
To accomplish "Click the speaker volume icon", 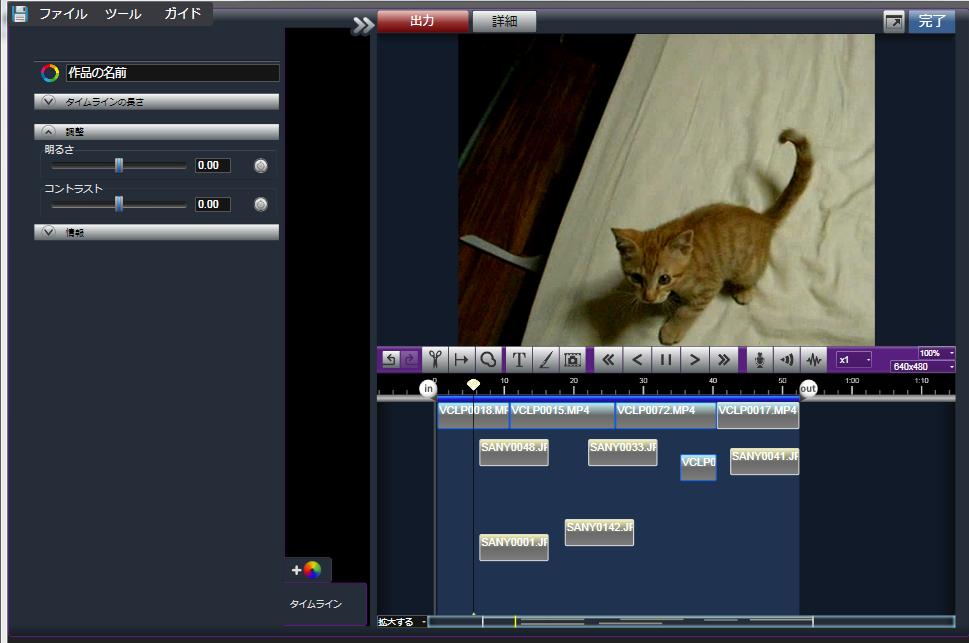I will (x=787, y=360).
